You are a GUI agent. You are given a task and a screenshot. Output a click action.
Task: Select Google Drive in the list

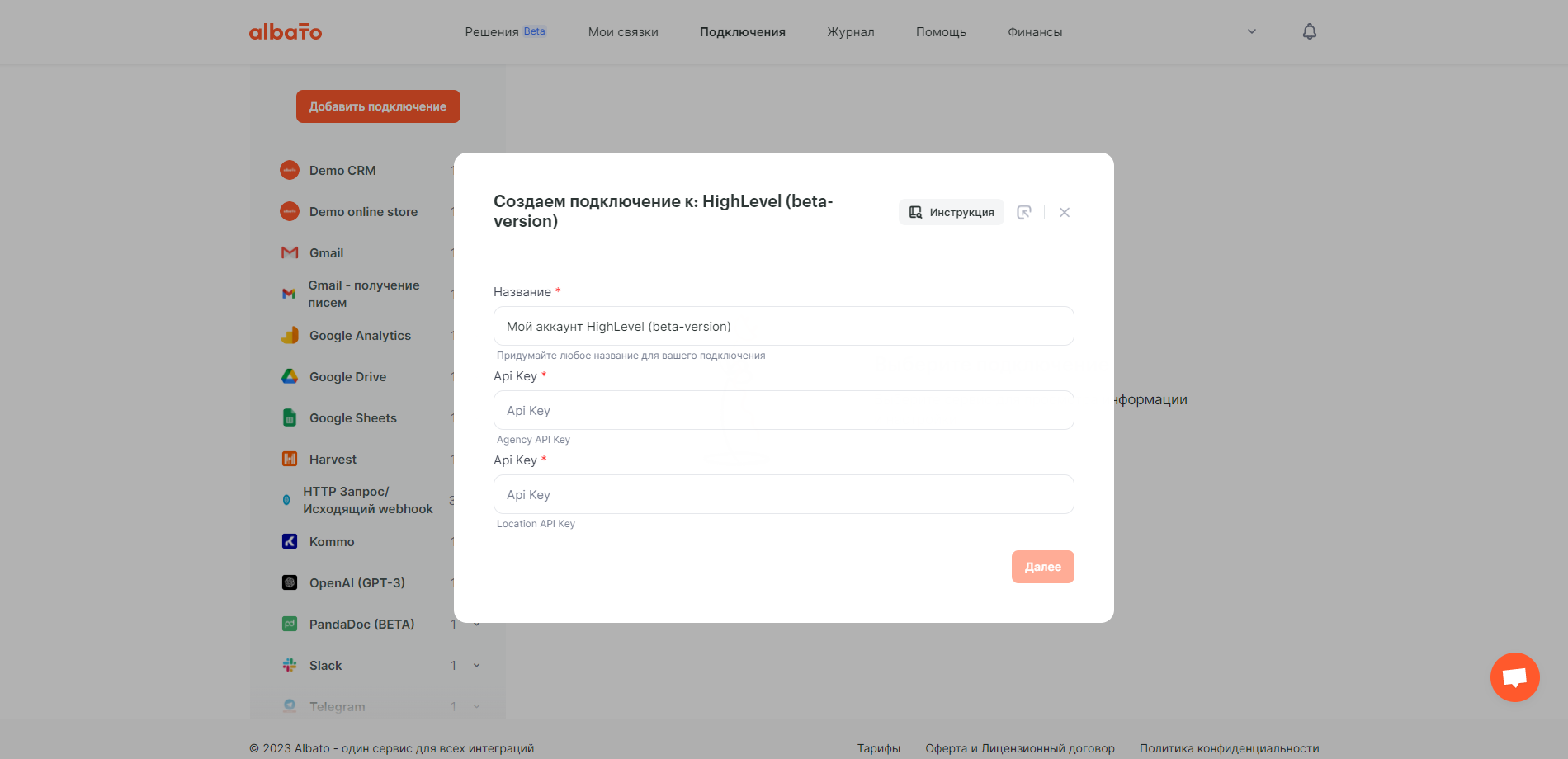tap(347, 376)
